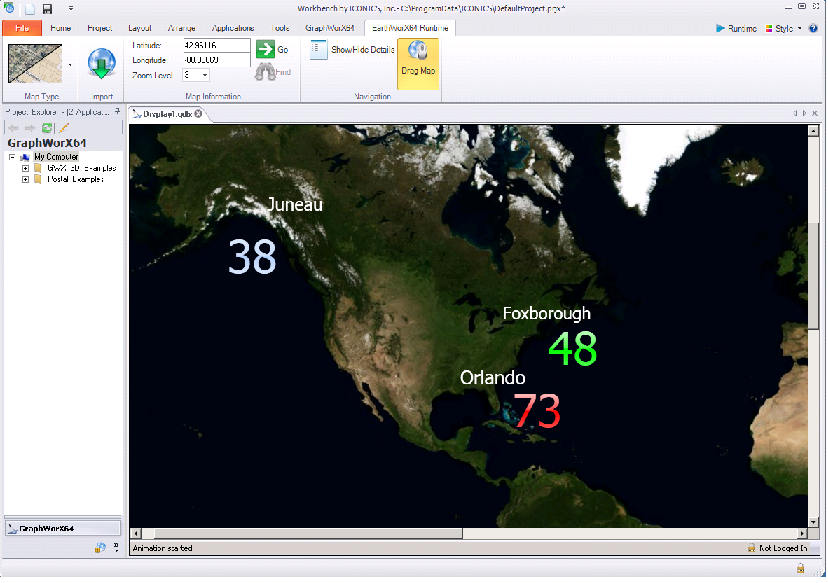The height and width of the screenshot is (583, 828).
Task: Open the Help question mark icon
Action: coord(813,28)
